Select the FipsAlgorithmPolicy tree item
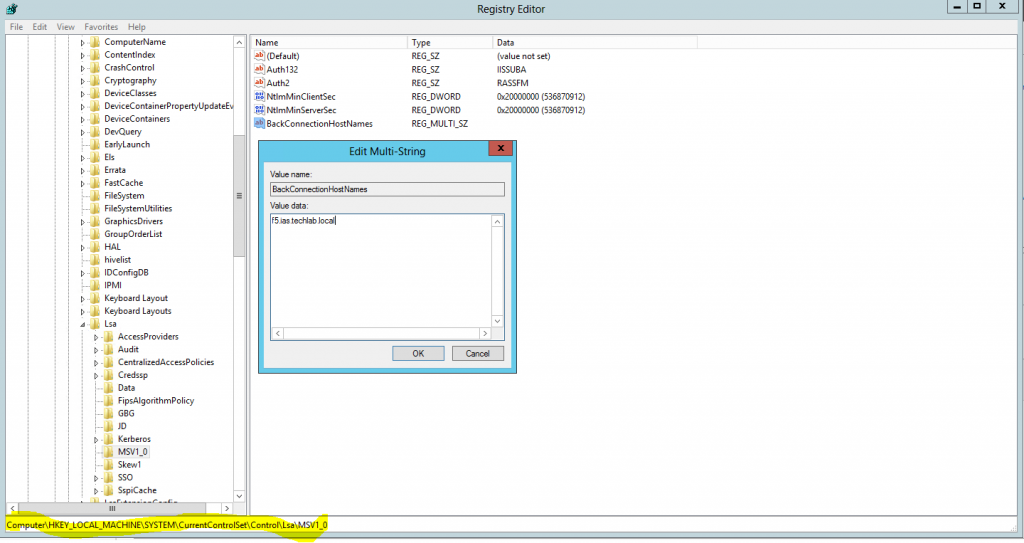Viewport: 1024px width, 543px height. [x=155, y=401]
